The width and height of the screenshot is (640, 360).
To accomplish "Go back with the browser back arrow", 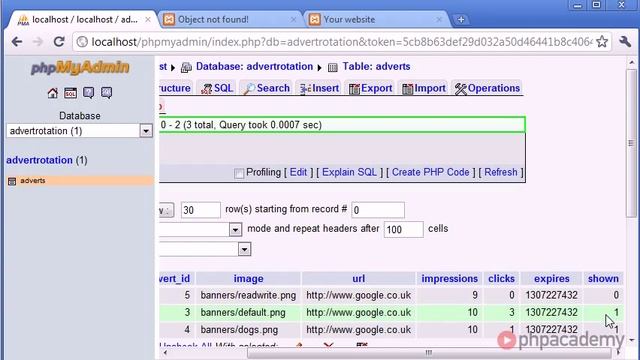I will coord(17,42).
